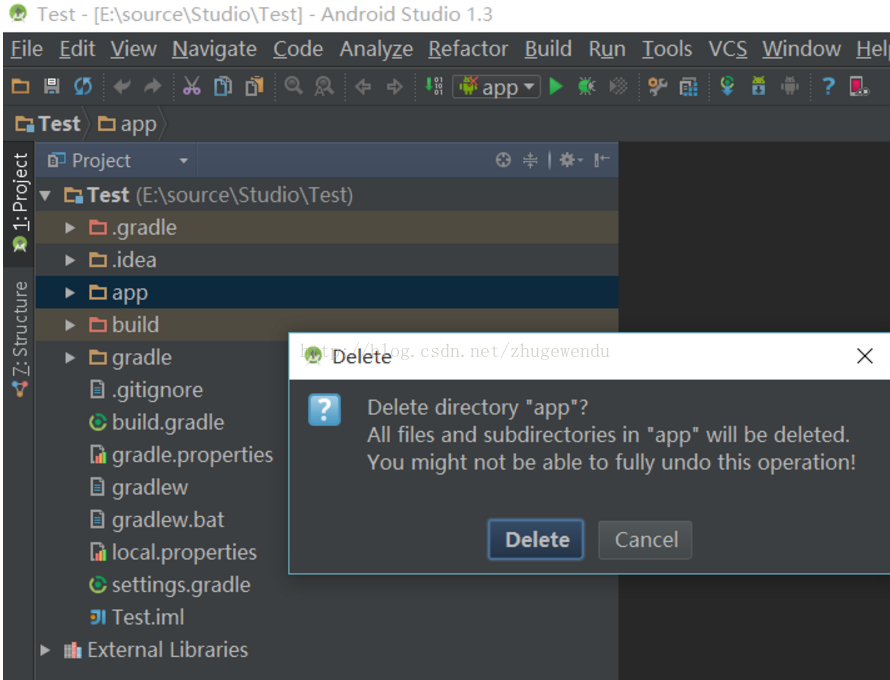This screenshot has width=890, height=680.
Task: Hide the Project panel with pin icon
Action: [x=601, y=160]
